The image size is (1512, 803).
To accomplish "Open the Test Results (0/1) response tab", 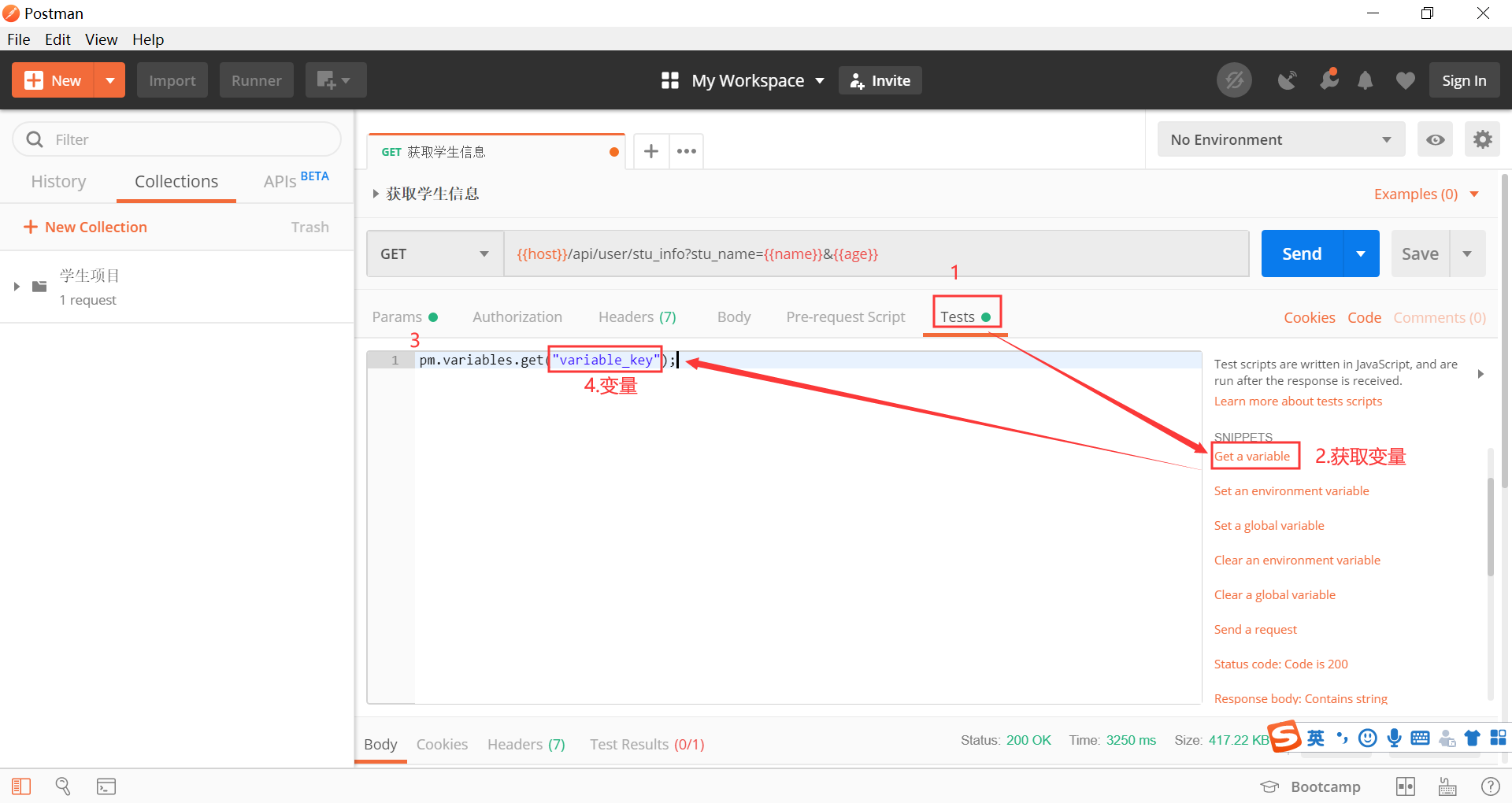I will click(647, 744).
